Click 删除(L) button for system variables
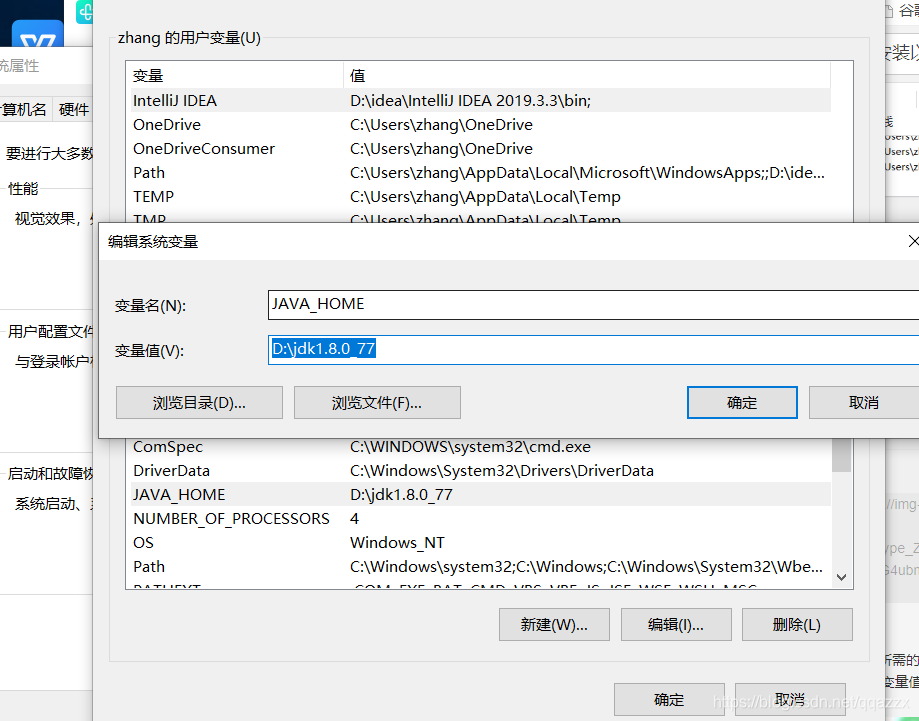The height and width of the screenshot is (721, 919). point(797,625)
